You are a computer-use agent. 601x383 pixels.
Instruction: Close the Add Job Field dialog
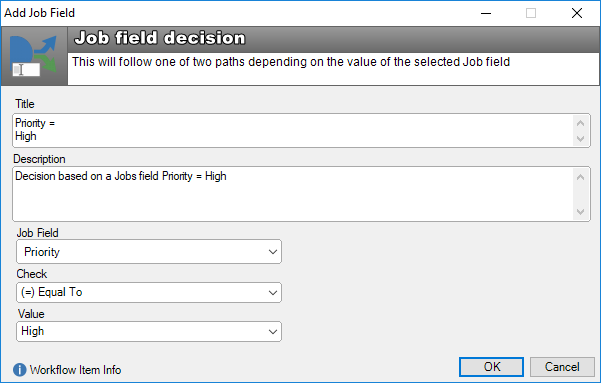[576, 13]
